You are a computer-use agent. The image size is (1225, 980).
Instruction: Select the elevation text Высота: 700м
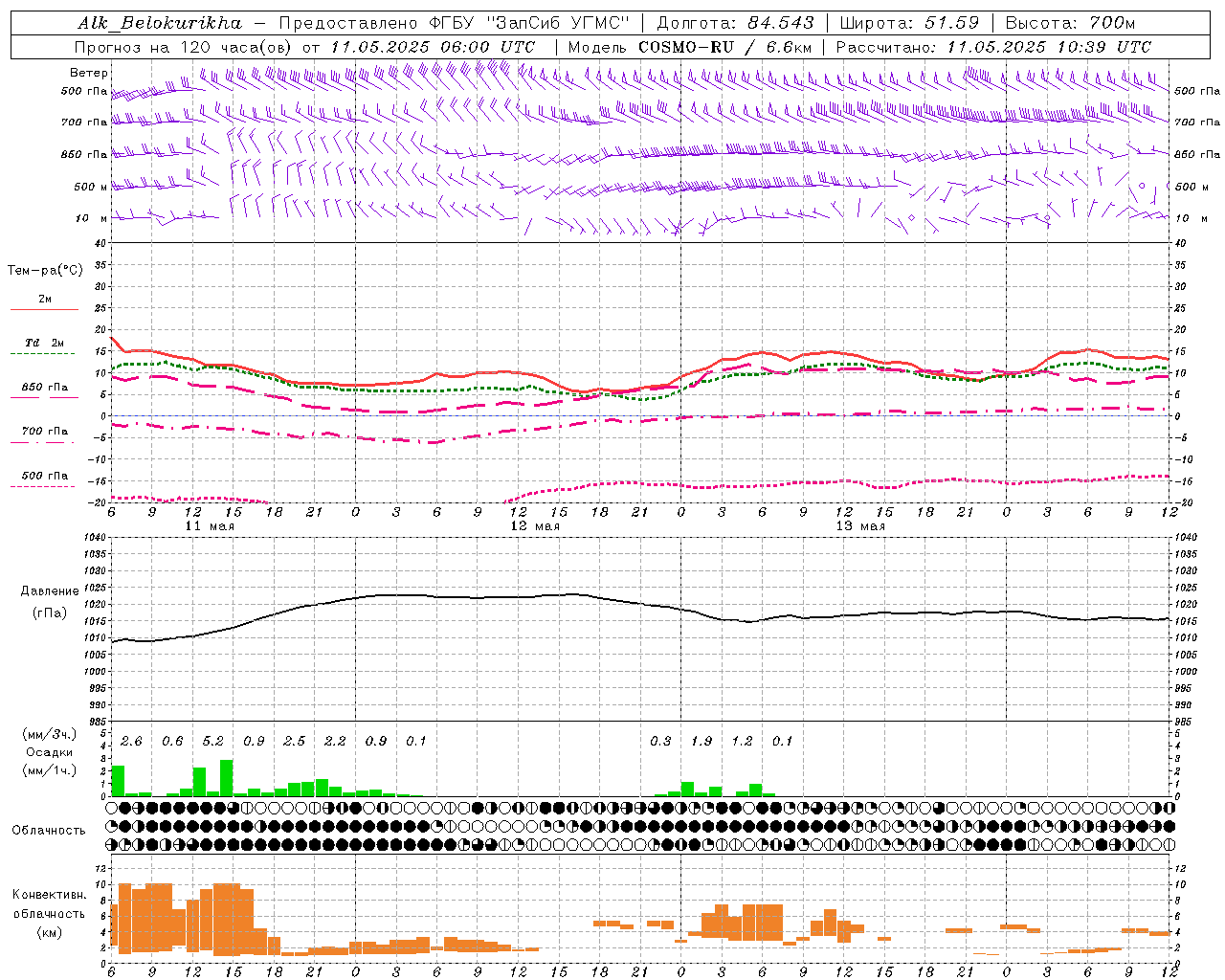tap(1070, 23)
